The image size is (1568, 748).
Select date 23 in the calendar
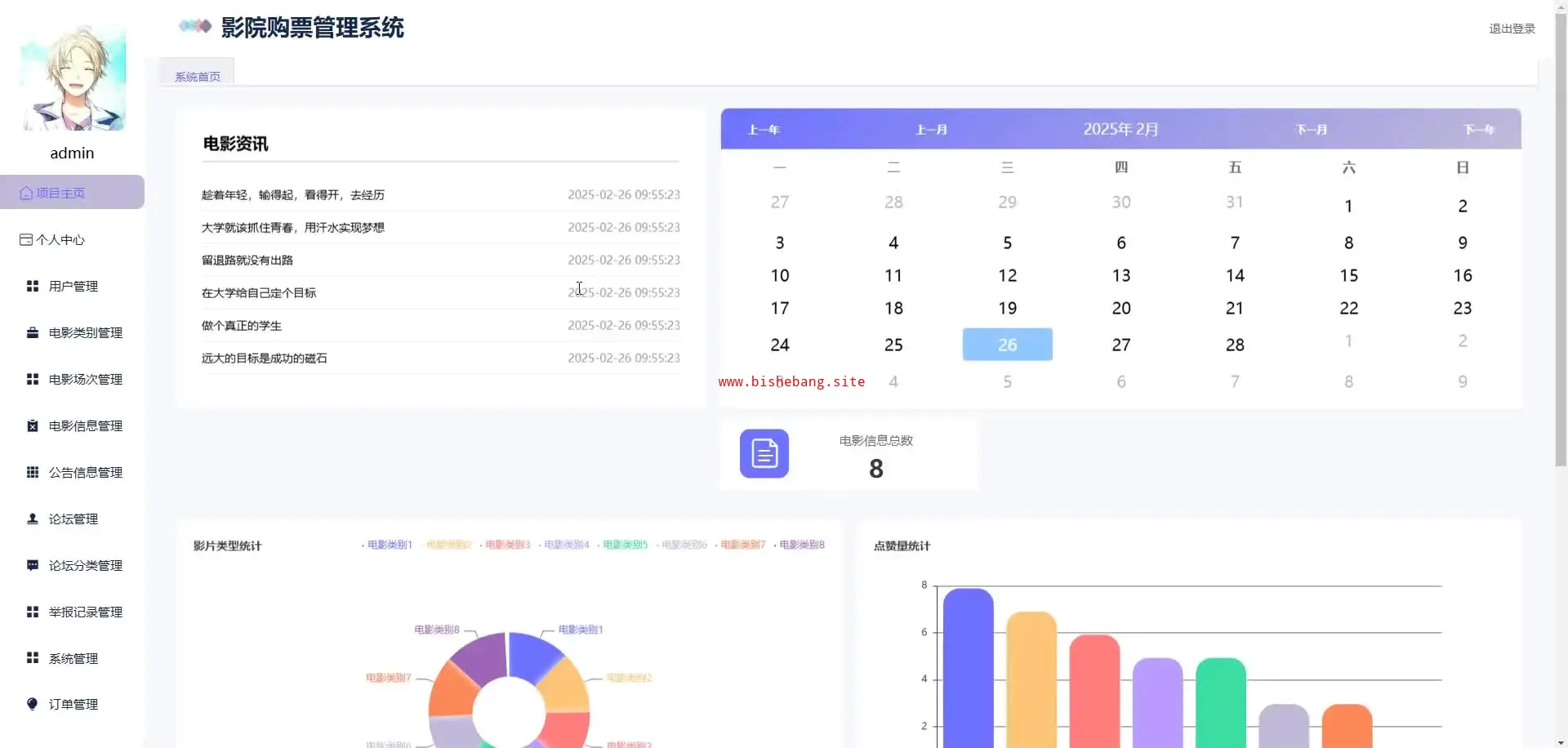(1463, 309)
